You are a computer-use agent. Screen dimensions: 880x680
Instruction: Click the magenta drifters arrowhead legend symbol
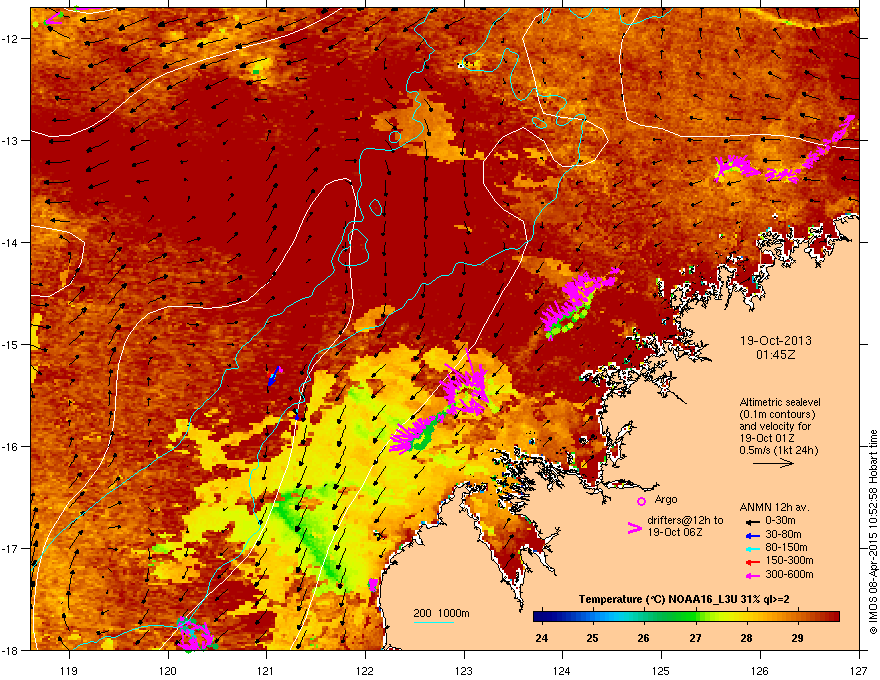click(634, 528)
